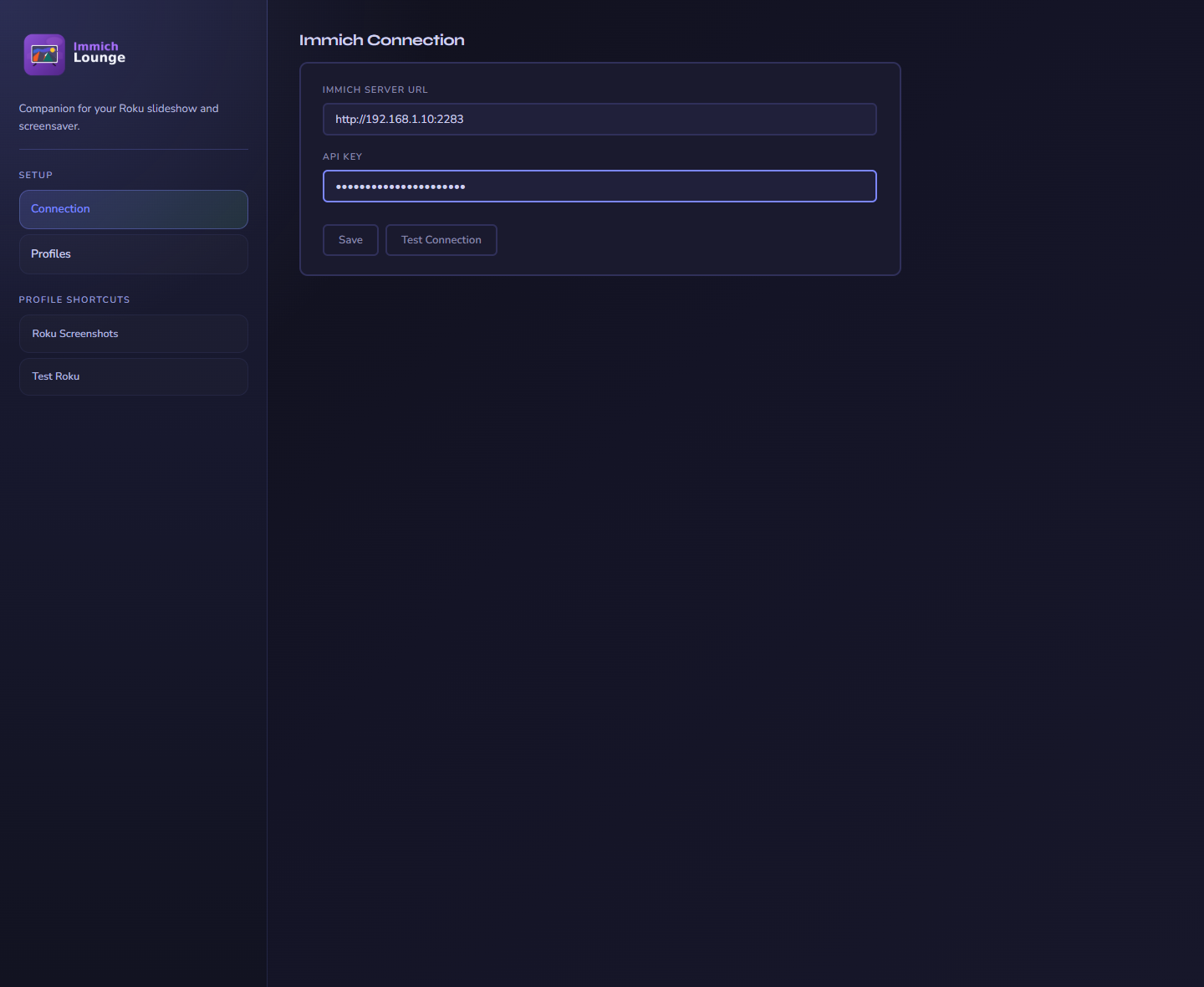
Task: Click into the API Key field
Action: coord(599,187)
